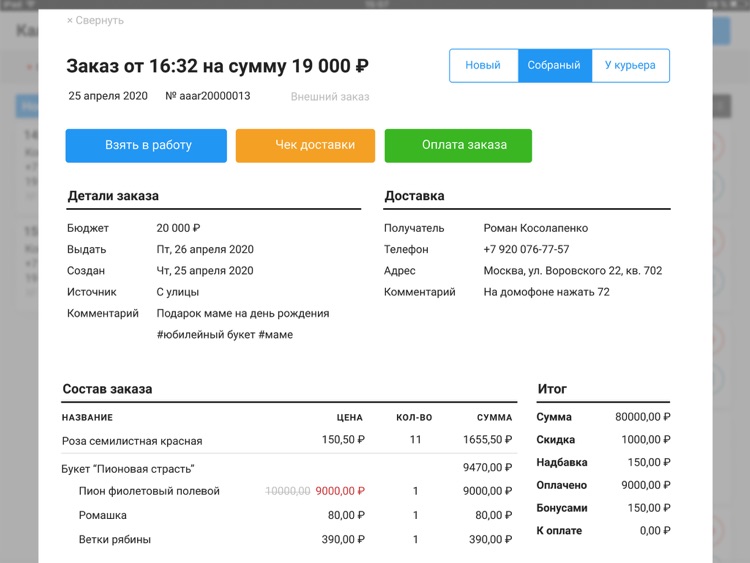Viewport: 750px width, 563px height.
Task: Click the Внешний заказ label
Action: click(330, 97)
